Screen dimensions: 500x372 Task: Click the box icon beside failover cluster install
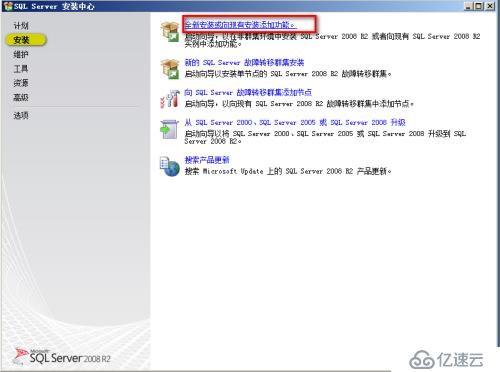pyautogui.click(x=170, y=69)
